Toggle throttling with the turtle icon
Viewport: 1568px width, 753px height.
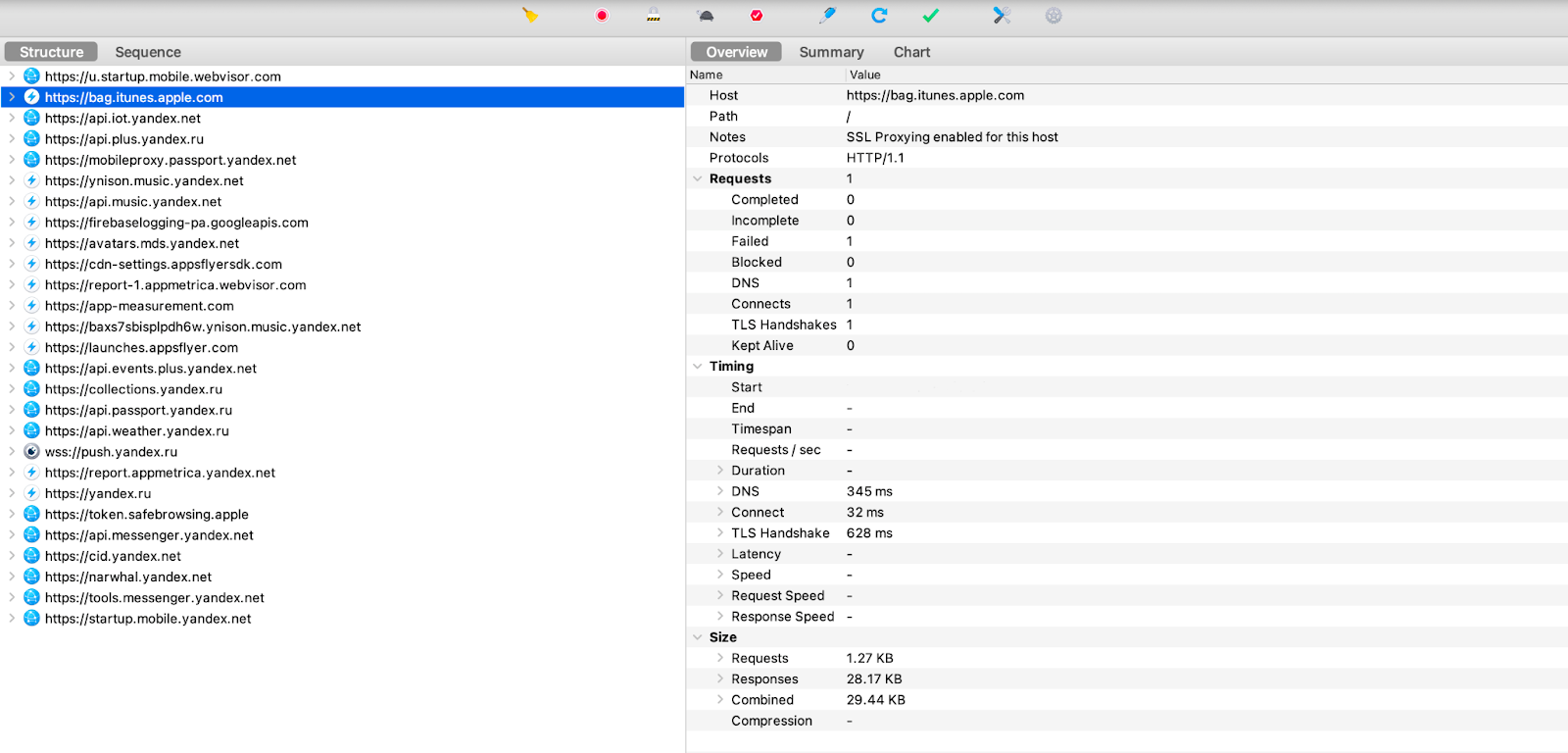[706, 16]
